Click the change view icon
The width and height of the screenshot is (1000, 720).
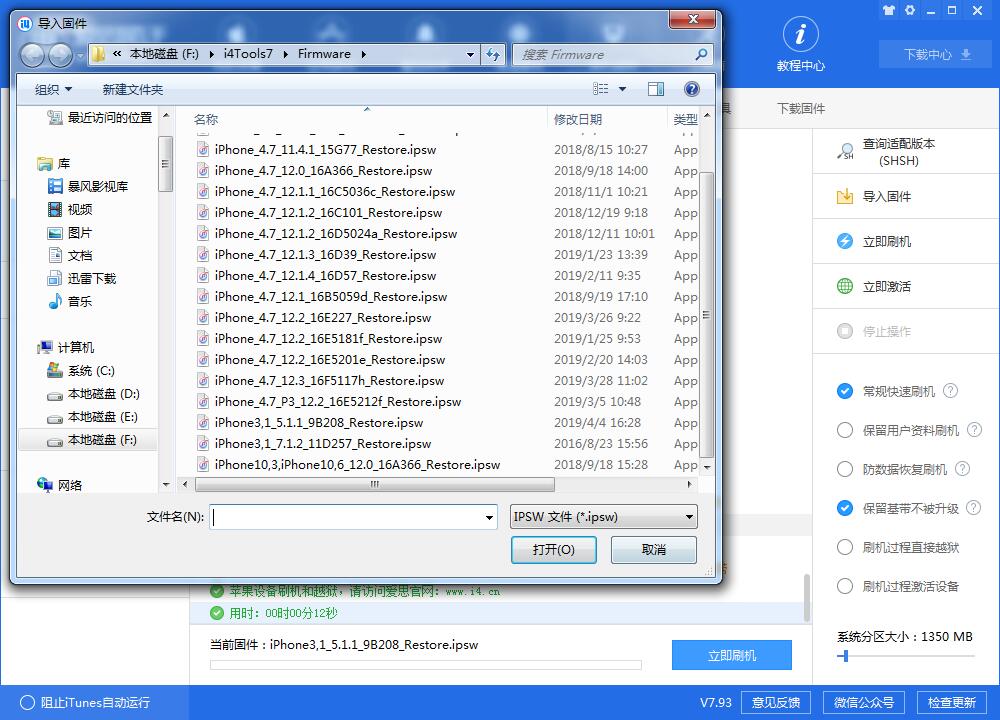(x=601, y=89)
